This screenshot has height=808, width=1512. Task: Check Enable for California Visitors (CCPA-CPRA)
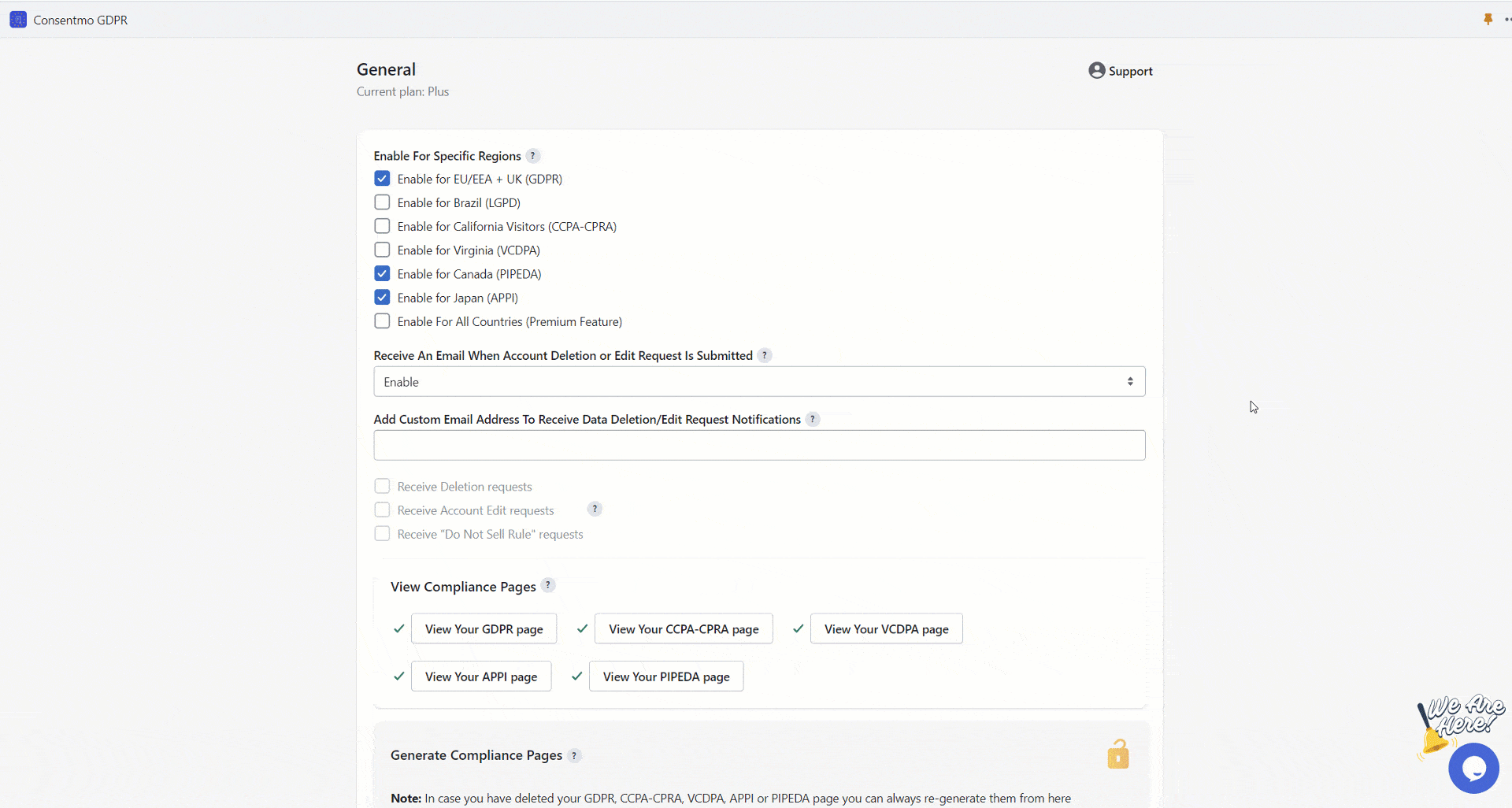point(382,226)
